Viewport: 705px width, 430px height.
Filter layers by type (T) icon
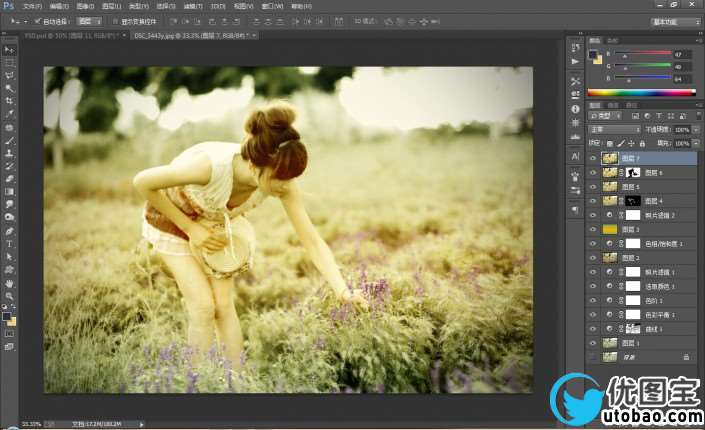pos(659,116)
